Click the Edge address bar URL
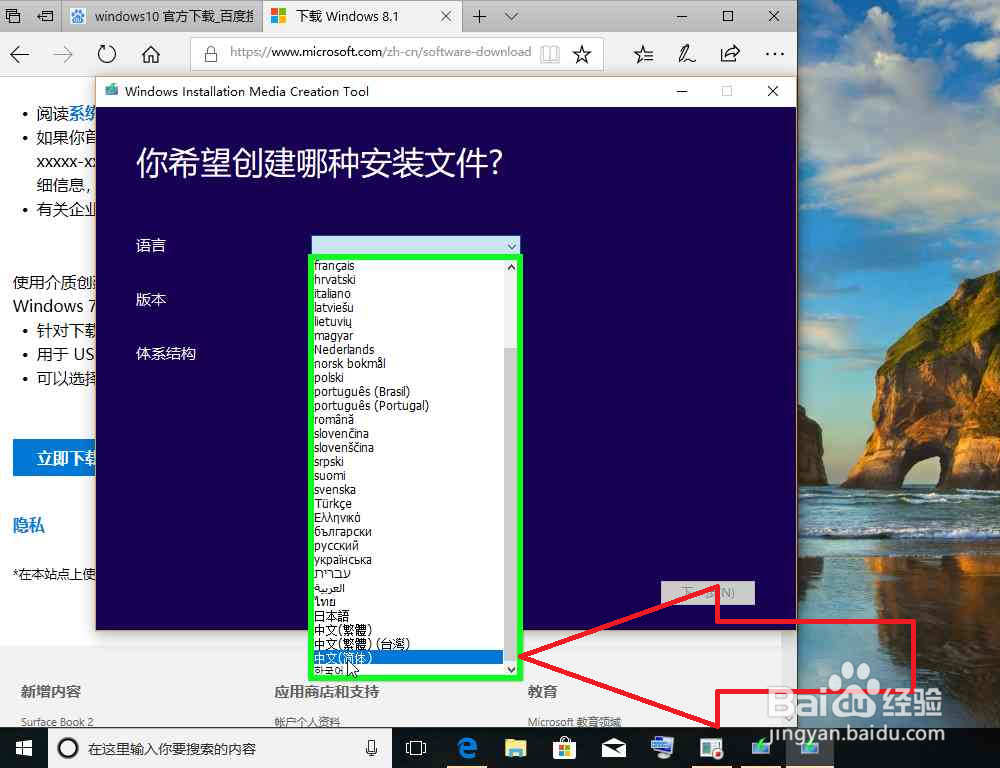Viewport: 1000px width, 768px height. click(380, 52)
